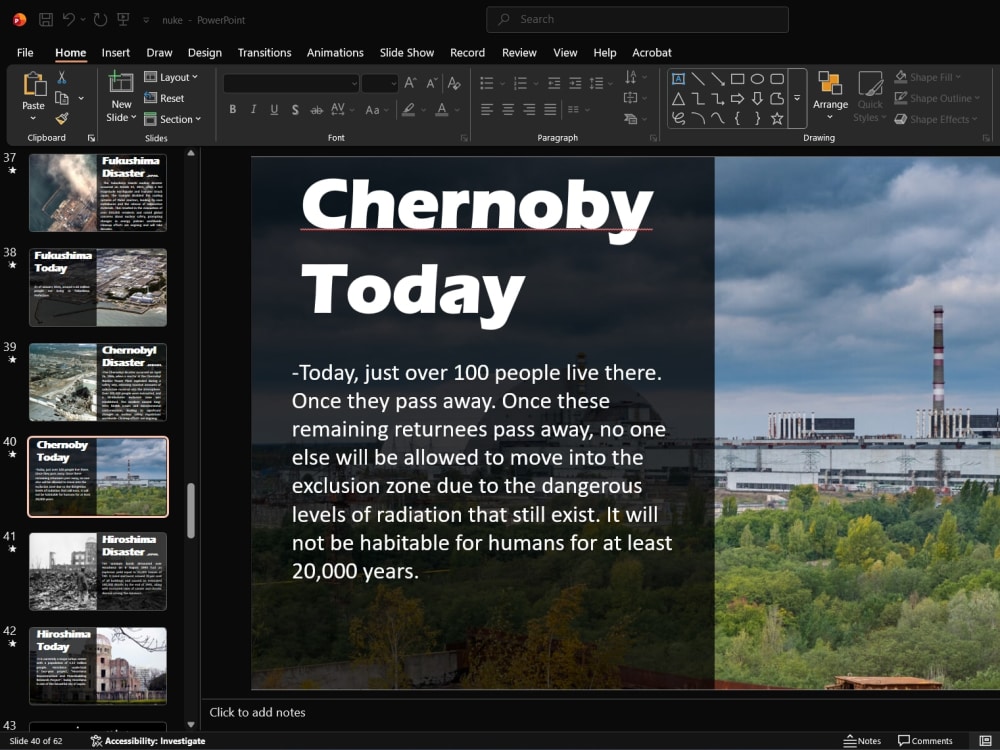Image resolution: width=1000 pixels, height=750 pixels.
Task: Click Accessibility: Investigate in status bar
Action: 148,740
